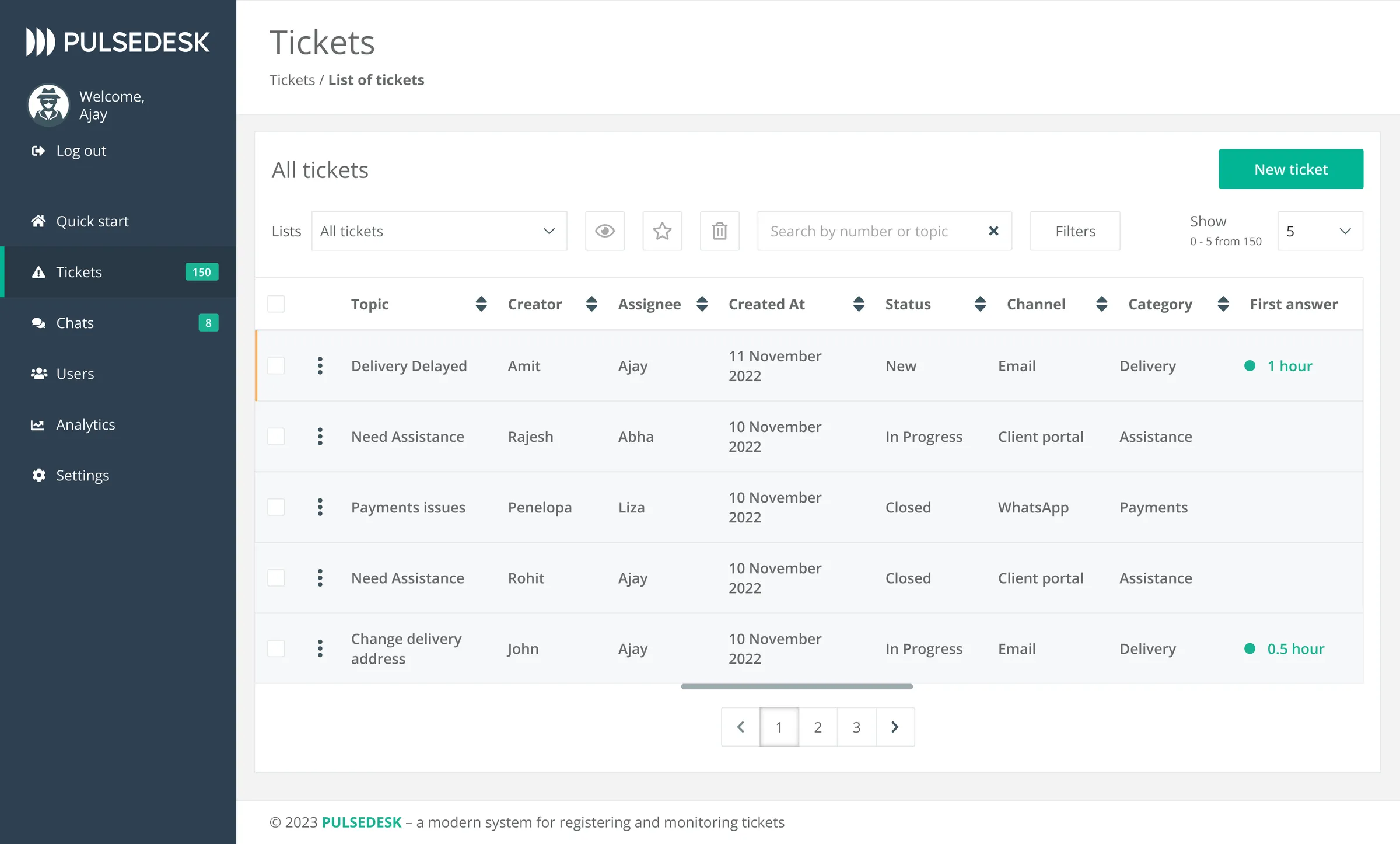Open Settings from the sidebar
Screen dimensions: 1400x844
(x=82, y=475)
